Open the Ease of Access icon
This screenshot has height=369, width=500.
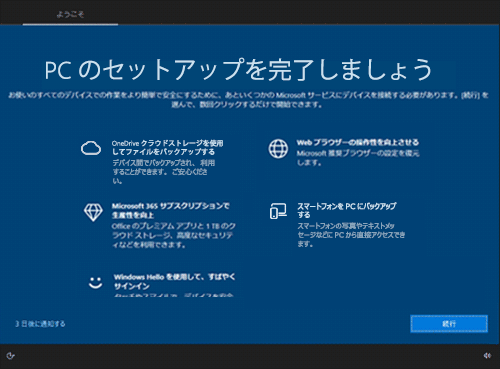pos(10,356)
